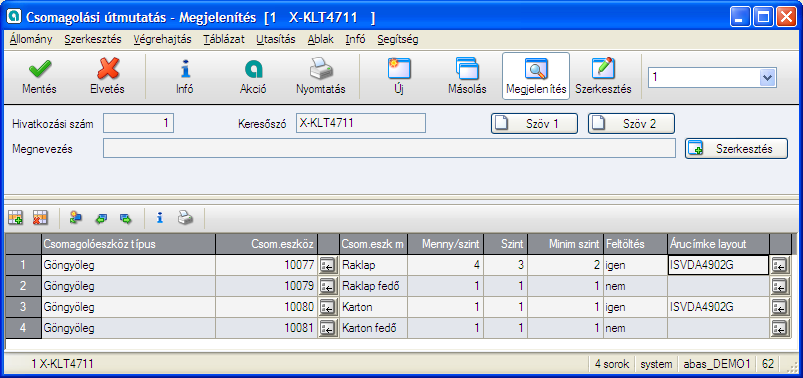Open the Szerkesztés menu
This screenshot has width=803, height=378.
click(93, 39)
